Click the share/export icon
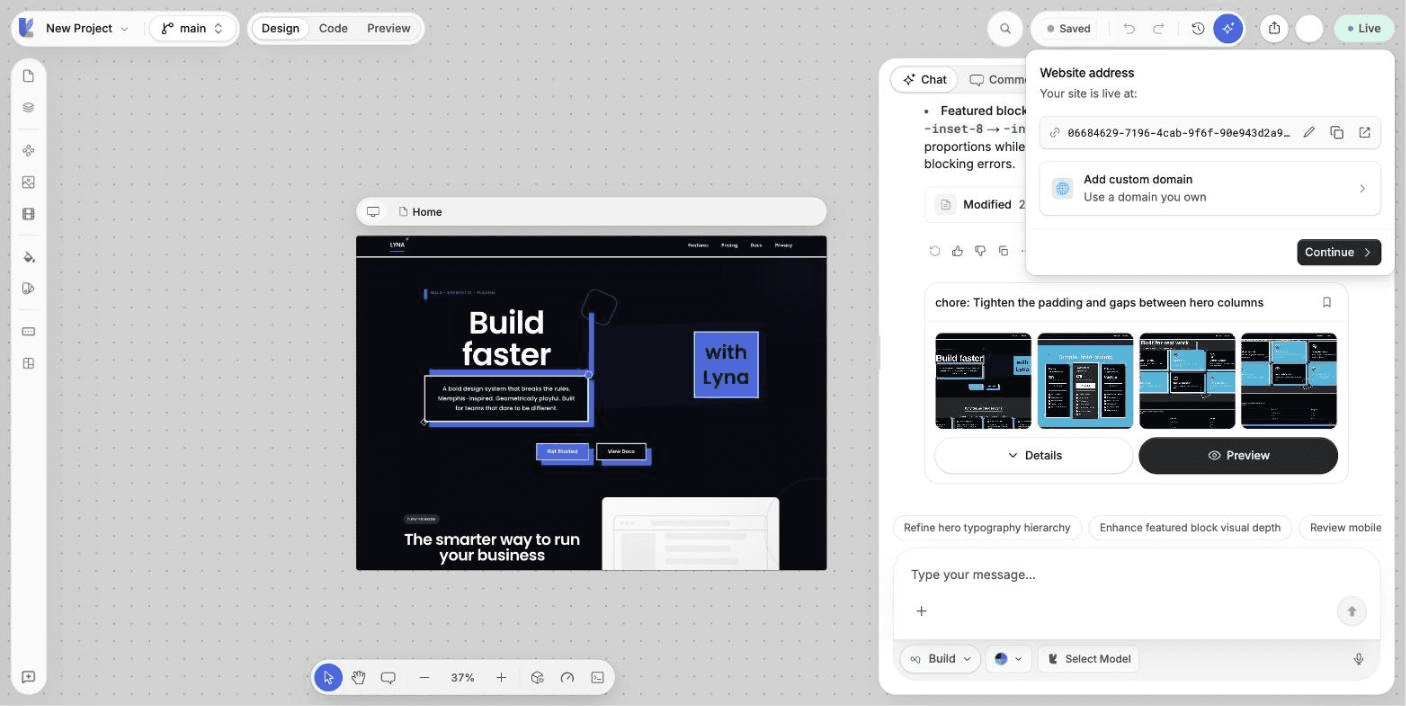1406x706 pixels. pos(1274,29)
